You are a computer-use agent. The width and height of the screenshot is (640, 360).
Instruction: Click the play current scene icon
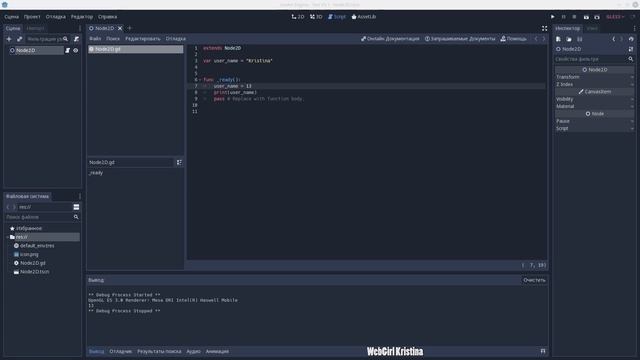[x=586, y=17]
